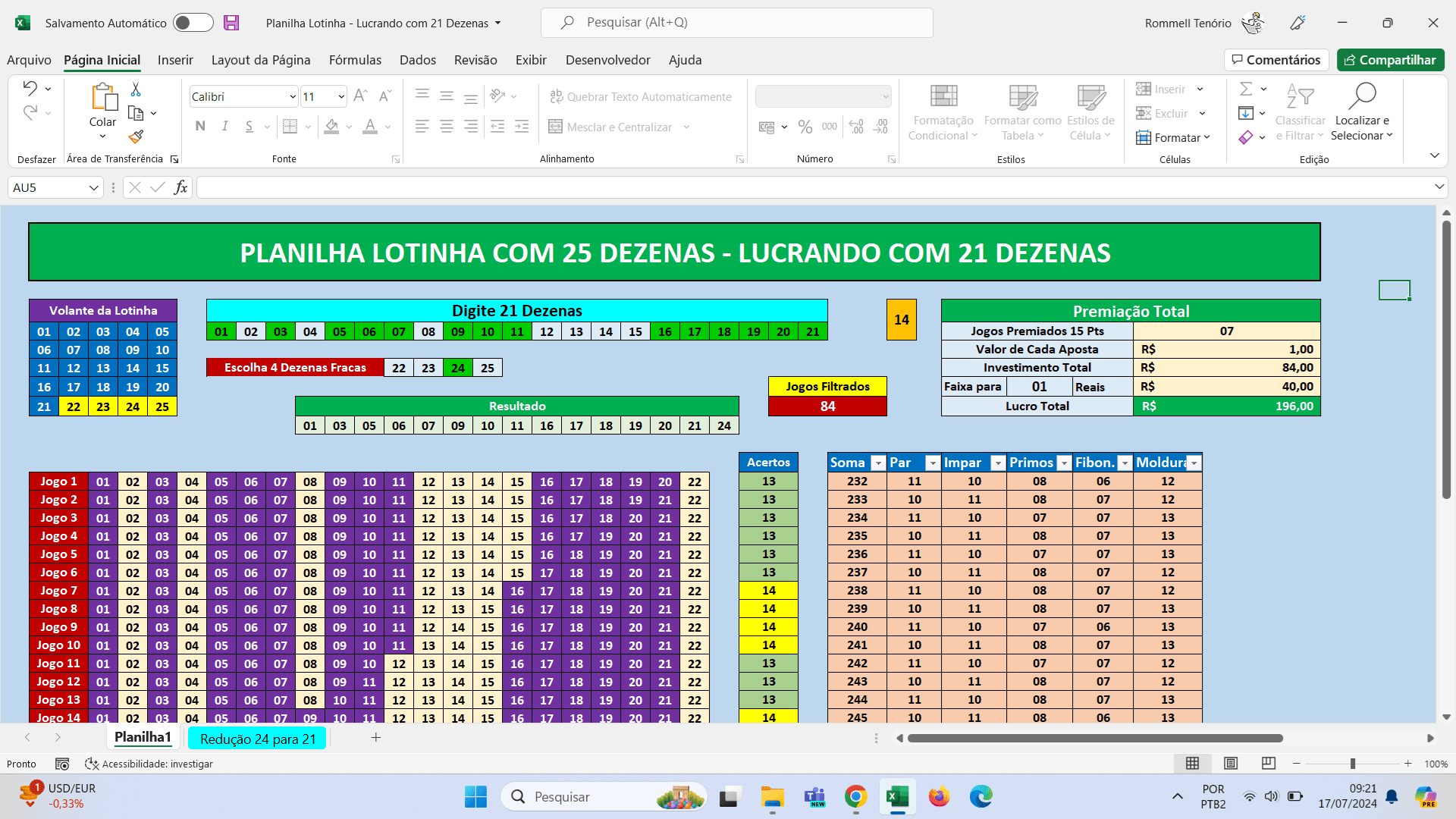Click the Insert Function fx icon
This screenshot has width=1456, height=819.
(180, 187)
